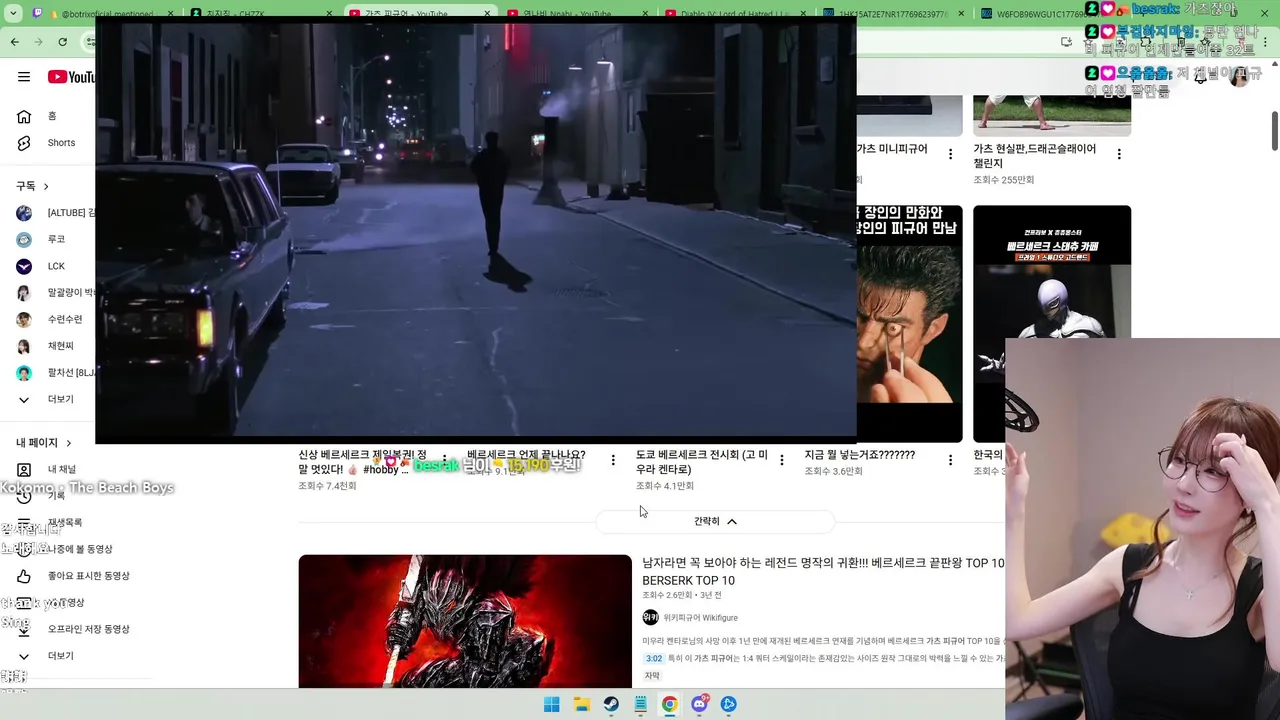Switch to the Diablo IV browser tab
Viewport: 1280px width, 720px height.
(735, 14)
